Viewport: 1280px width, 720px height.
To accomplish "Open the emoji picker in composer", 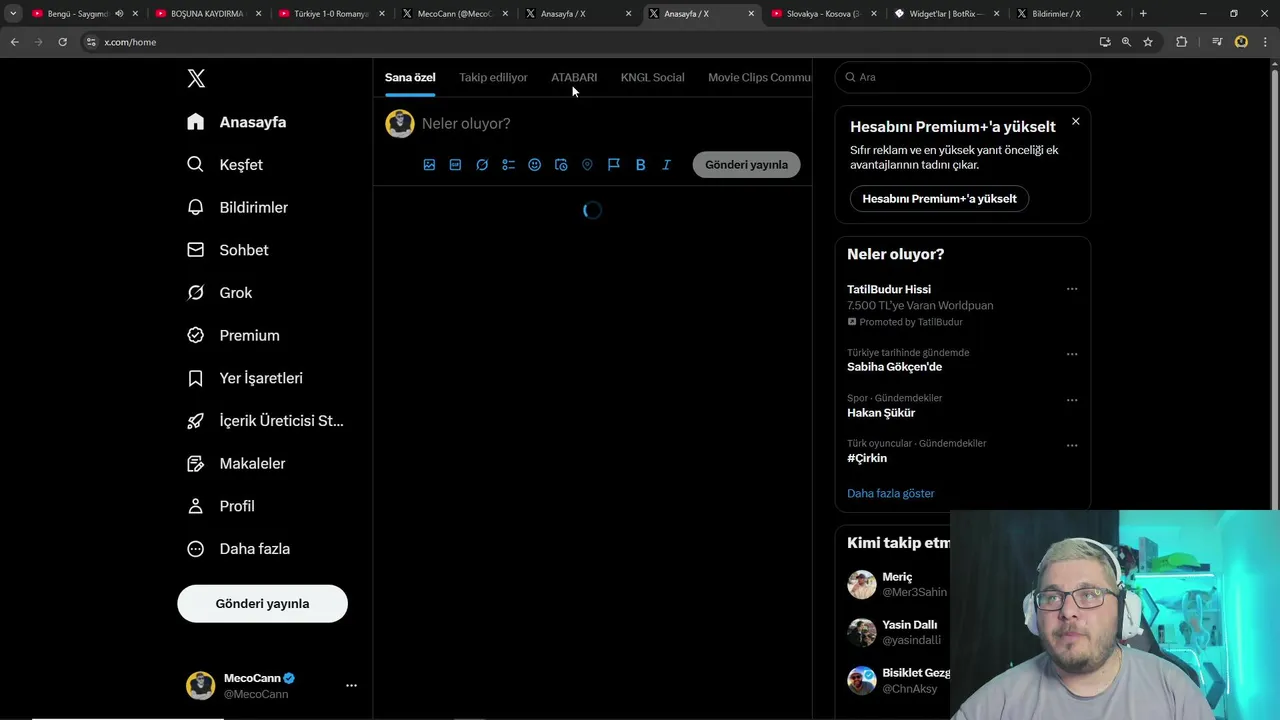I will pyautogui.click(x=534, y=165).
